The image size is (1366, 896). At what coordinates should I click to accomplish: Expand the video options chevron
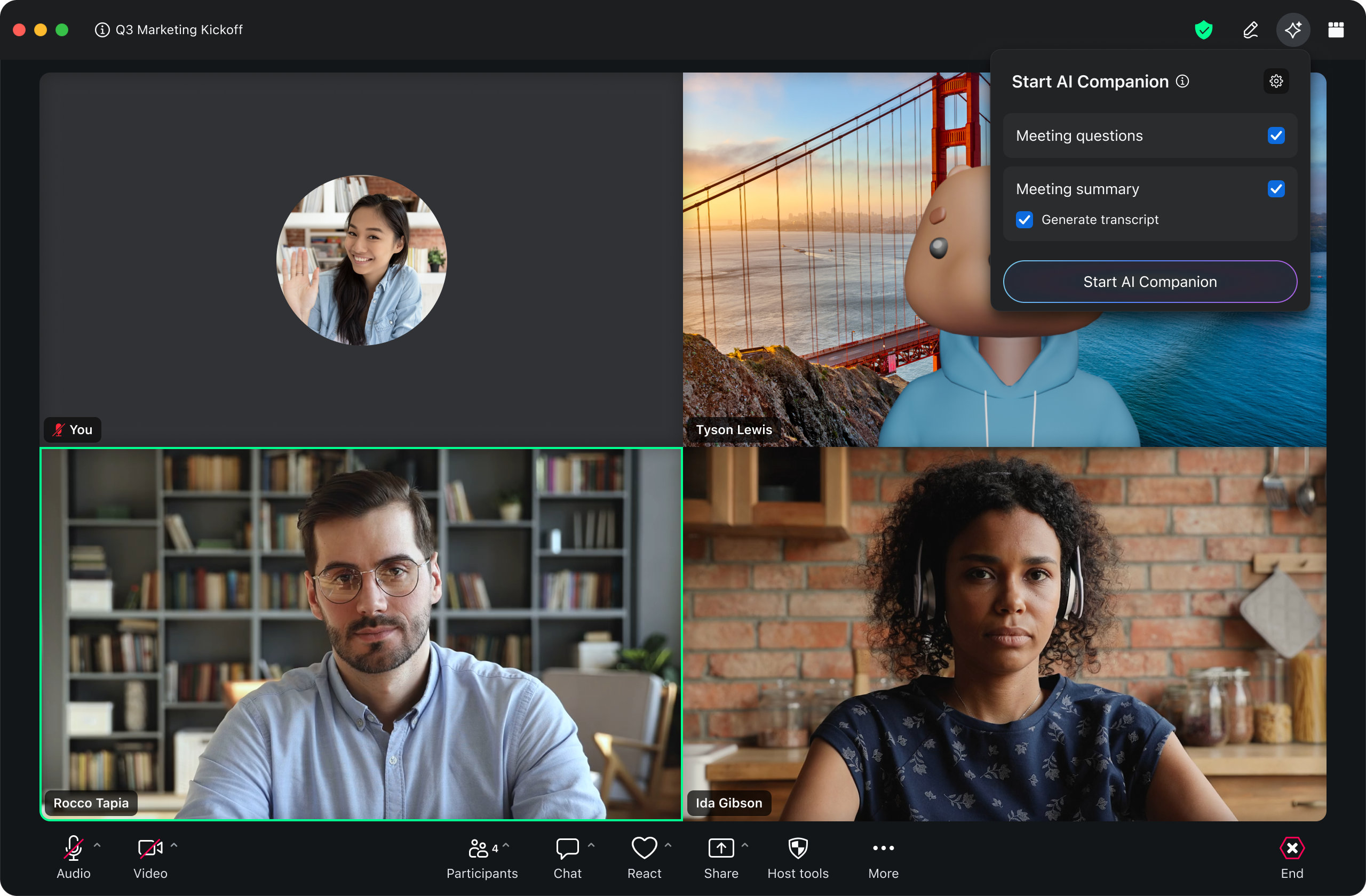click(x=174, y=845)
